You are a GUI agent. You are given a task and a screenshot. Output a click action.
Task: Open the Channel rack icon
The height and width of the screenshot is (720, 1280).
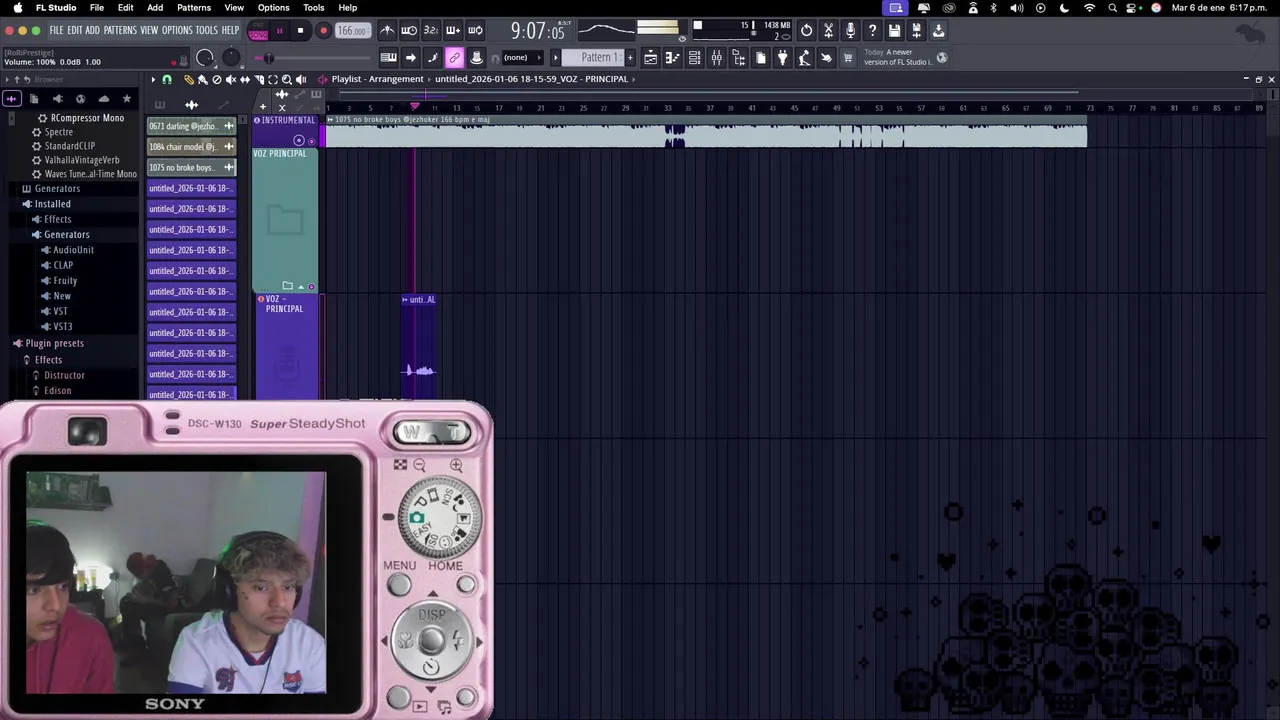(x=694, y=58)
